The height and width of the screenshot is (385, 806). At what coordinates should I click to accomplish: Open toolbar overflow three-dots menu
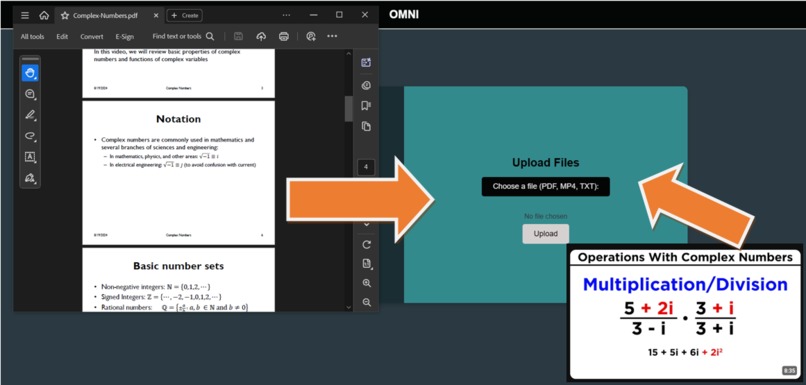332,36
